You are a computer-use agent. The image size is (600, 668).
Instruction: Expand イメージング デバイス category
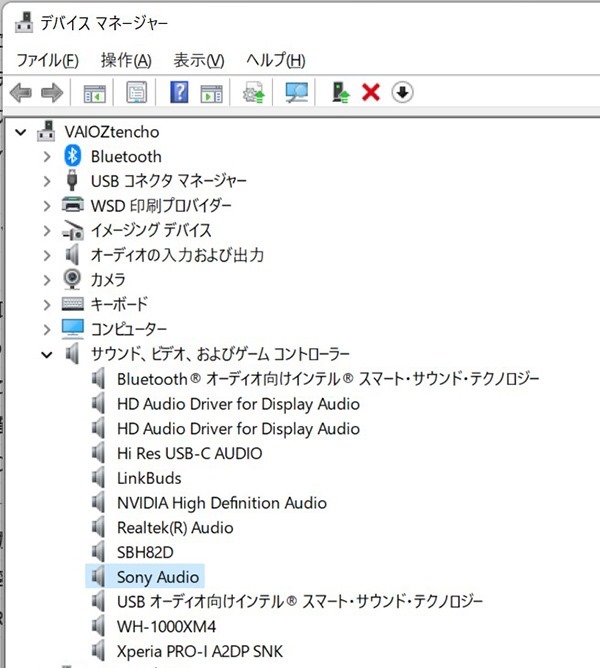pyautogui.click(x=47, y=231)
